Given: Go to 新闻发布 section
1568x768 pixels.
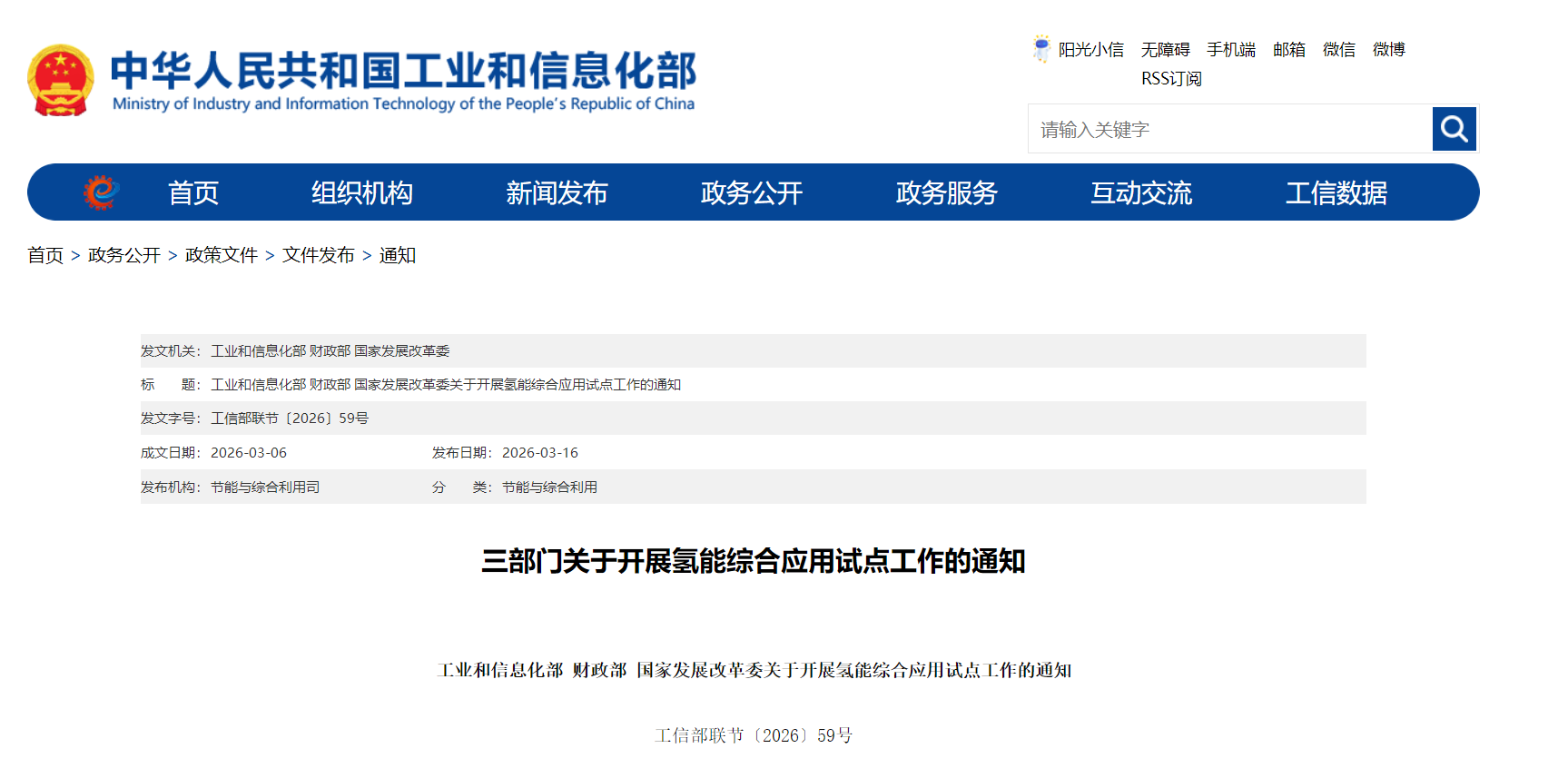Looking at the screenshot, I should coord(557,192).
